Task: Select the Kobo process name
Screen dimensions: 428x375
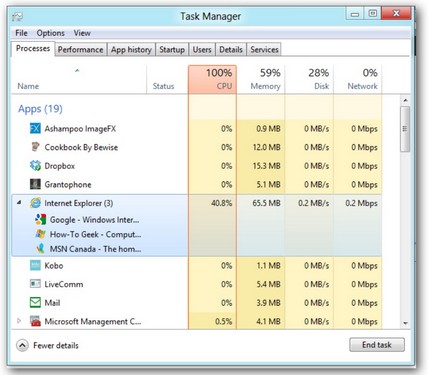Action: (54, 266)
